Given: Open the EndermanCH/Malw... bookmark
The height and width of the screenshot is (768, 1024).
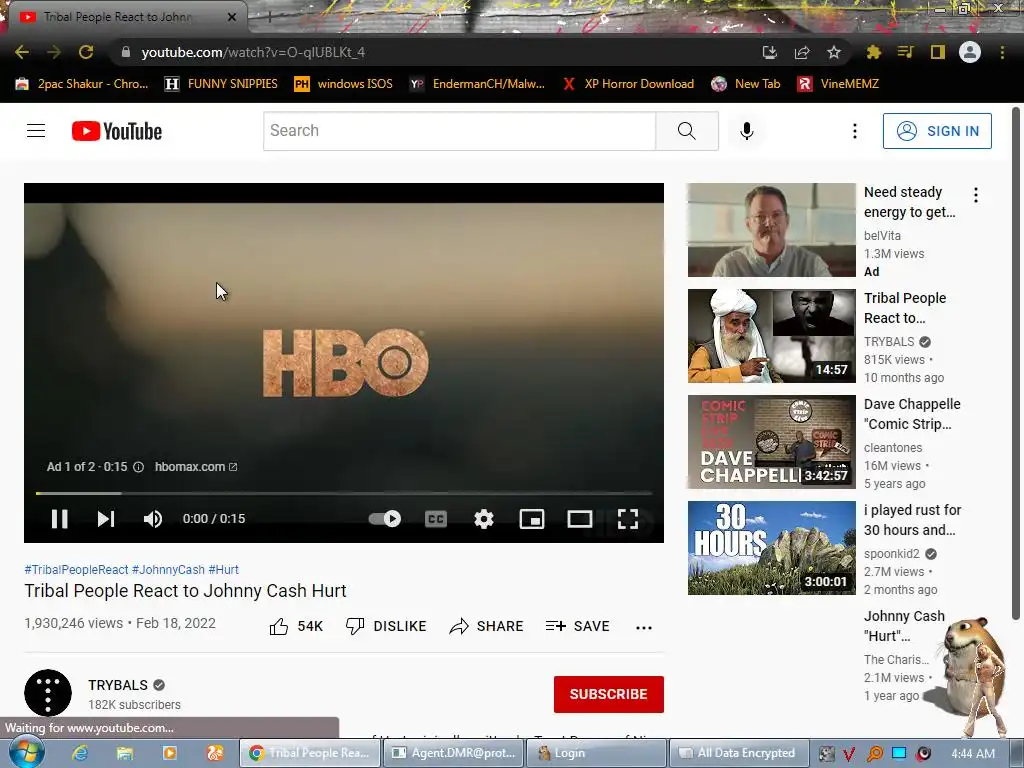Looking at the screenshot, I should (x=477, y=84).
